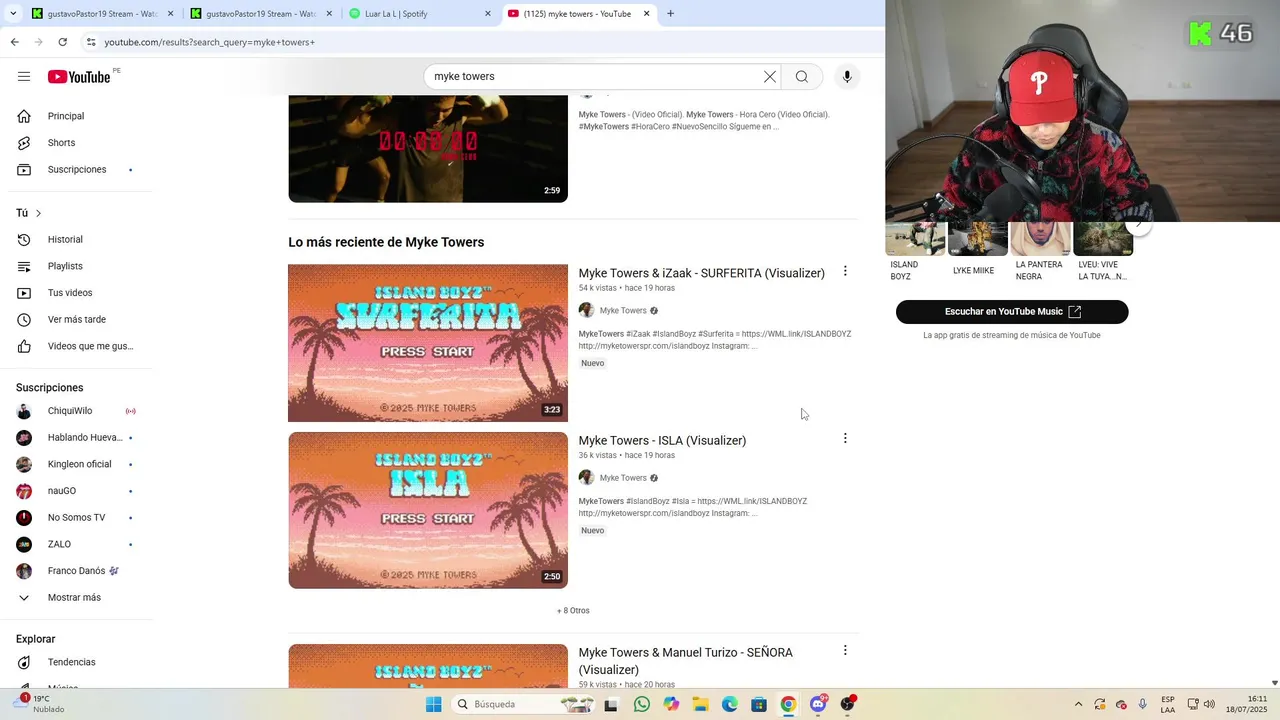Open ISLAND BOYZ album card
This screenshot has height=720, width=1280.
[915, 253]
